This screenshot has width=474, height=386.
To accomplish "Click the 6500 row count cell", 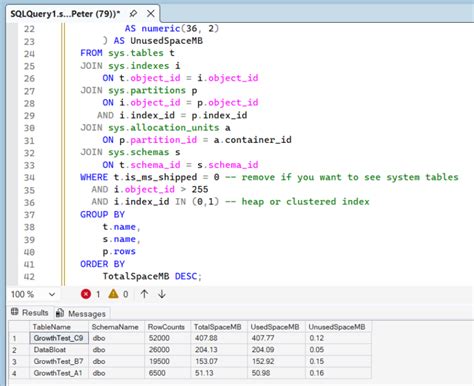I will [x=167, y=373].
